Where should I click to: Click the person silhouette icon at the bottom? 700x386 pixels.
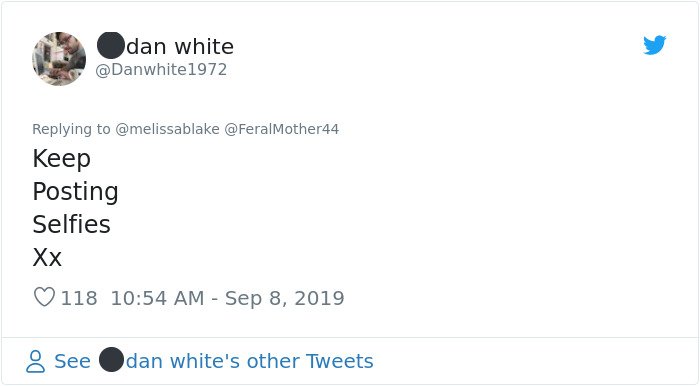[35, 361]
